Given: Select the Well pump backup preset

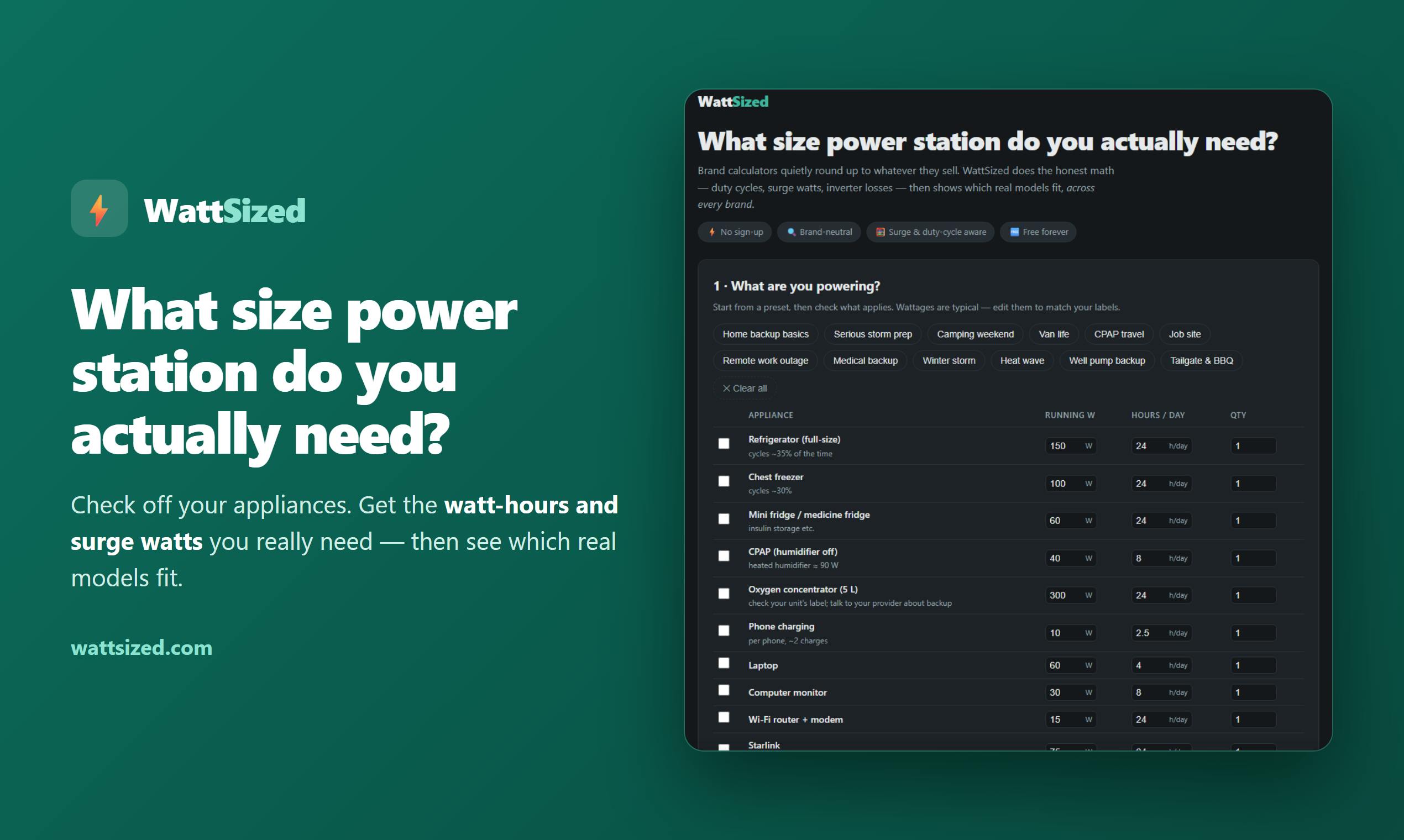Looking at the screenshot, I should [x=1107, y=360].
